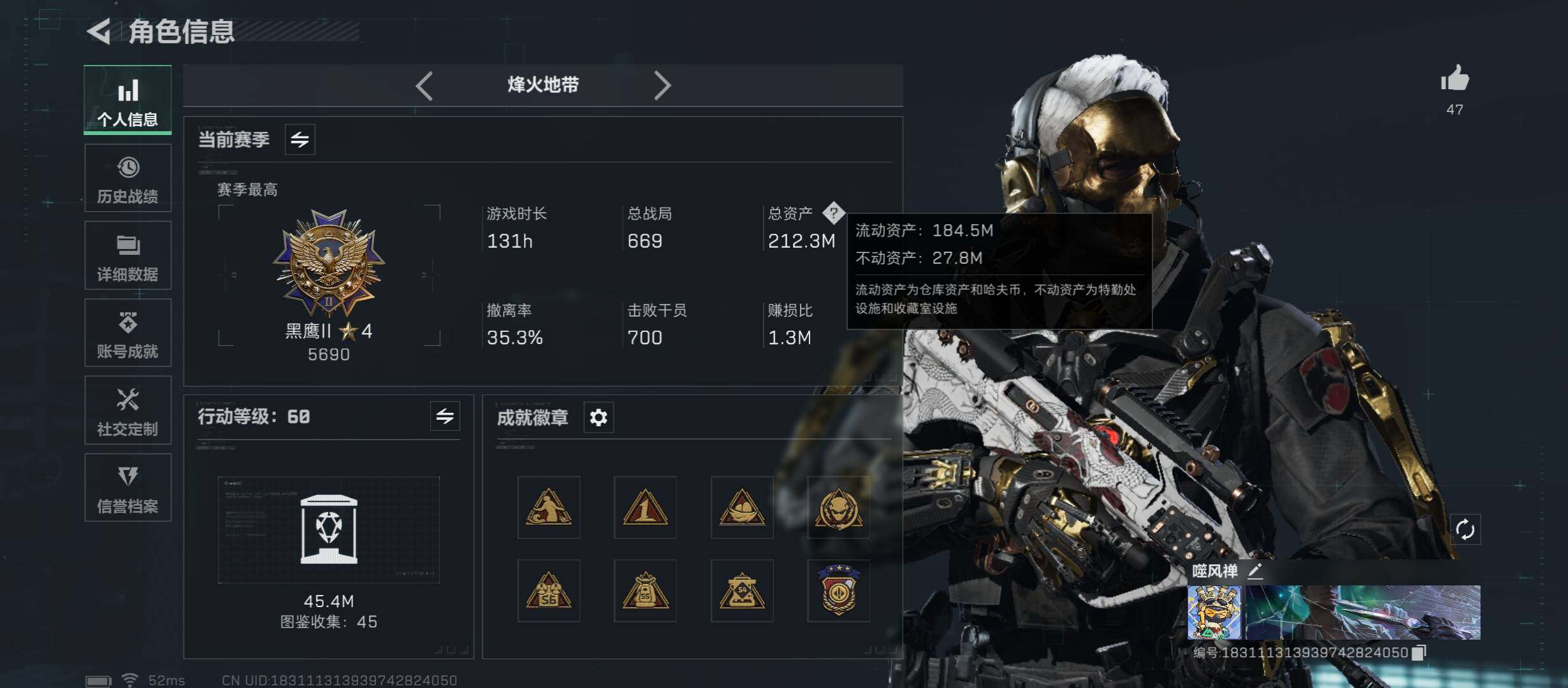Click the player avatar portrait
The image size is (1568, 688).
point(1214,612)
